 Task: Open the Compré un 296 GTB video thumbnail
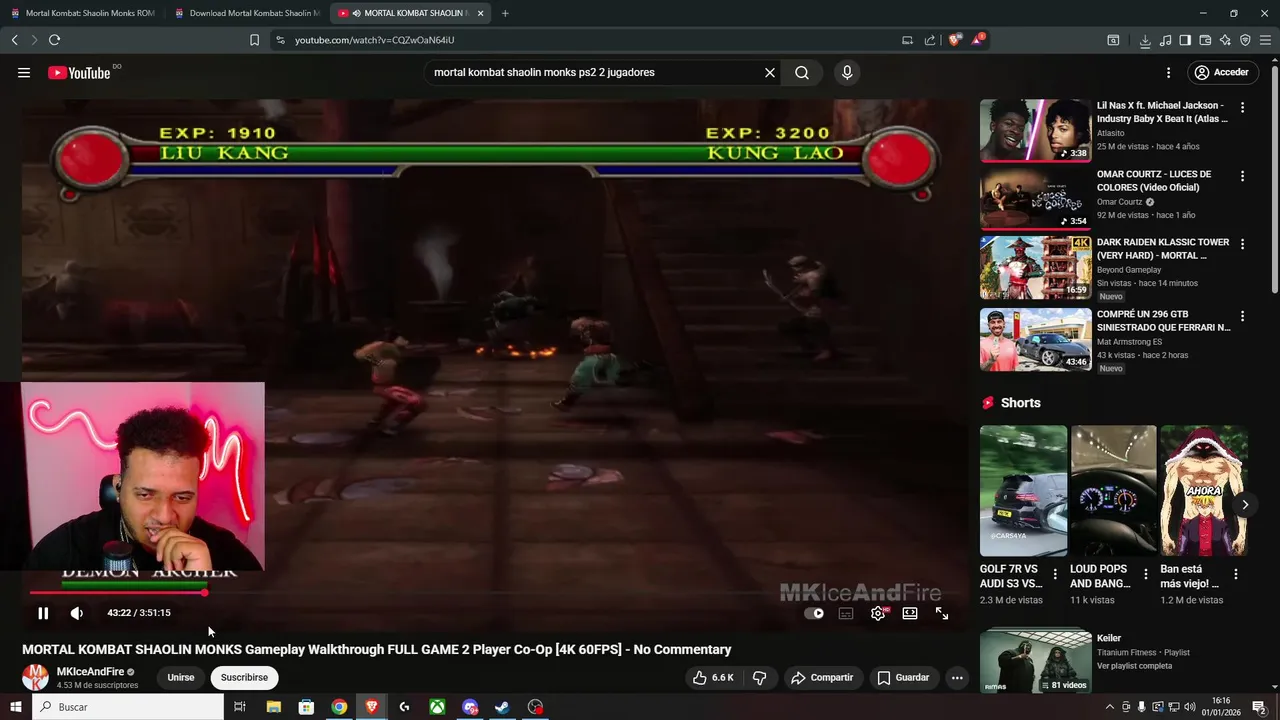tap(1035, 339)
